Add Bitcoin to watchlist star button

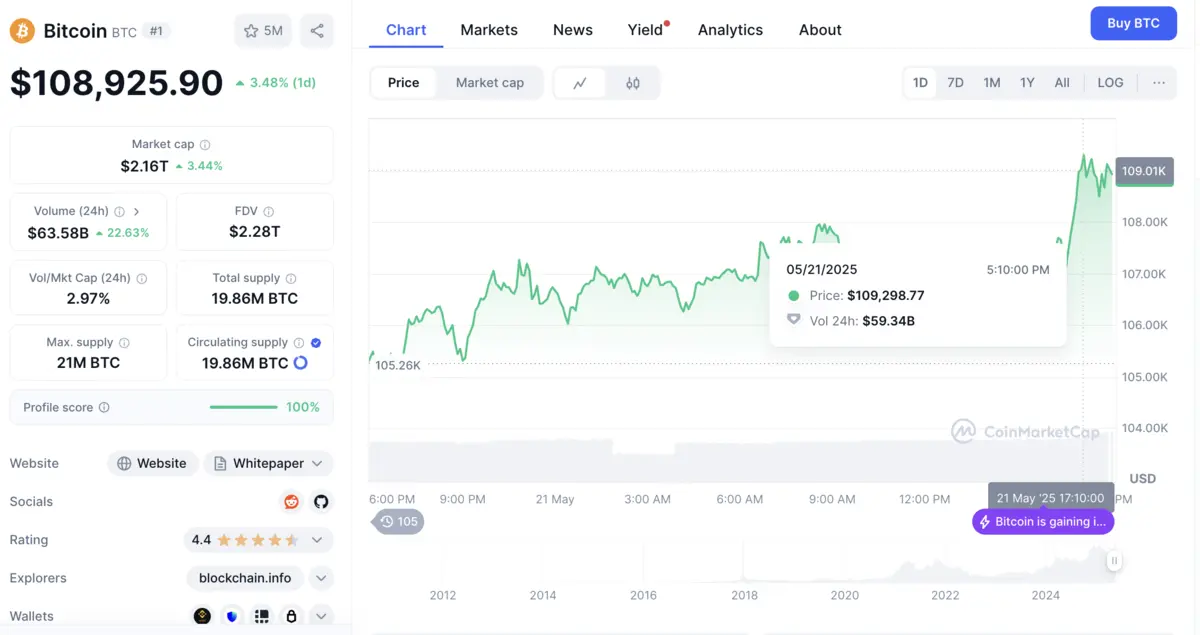pos(263,31)
